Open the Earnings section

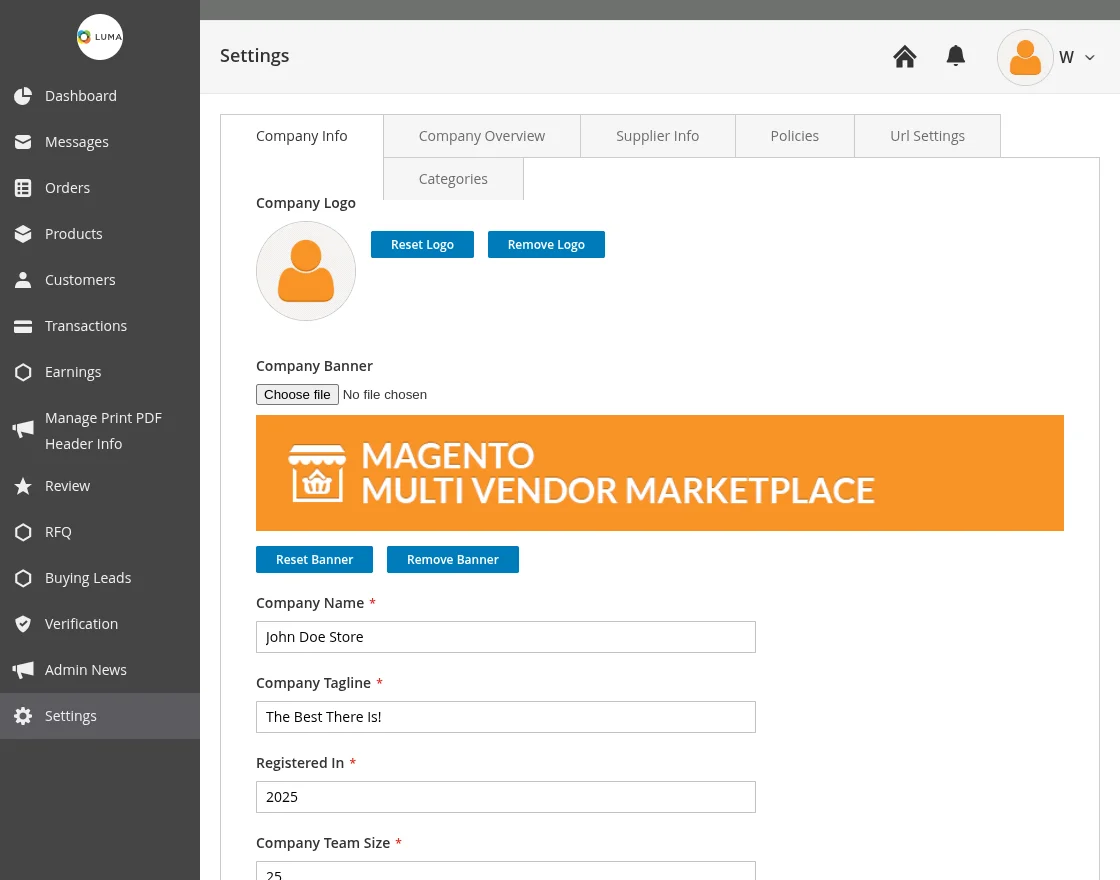point(73,371)
